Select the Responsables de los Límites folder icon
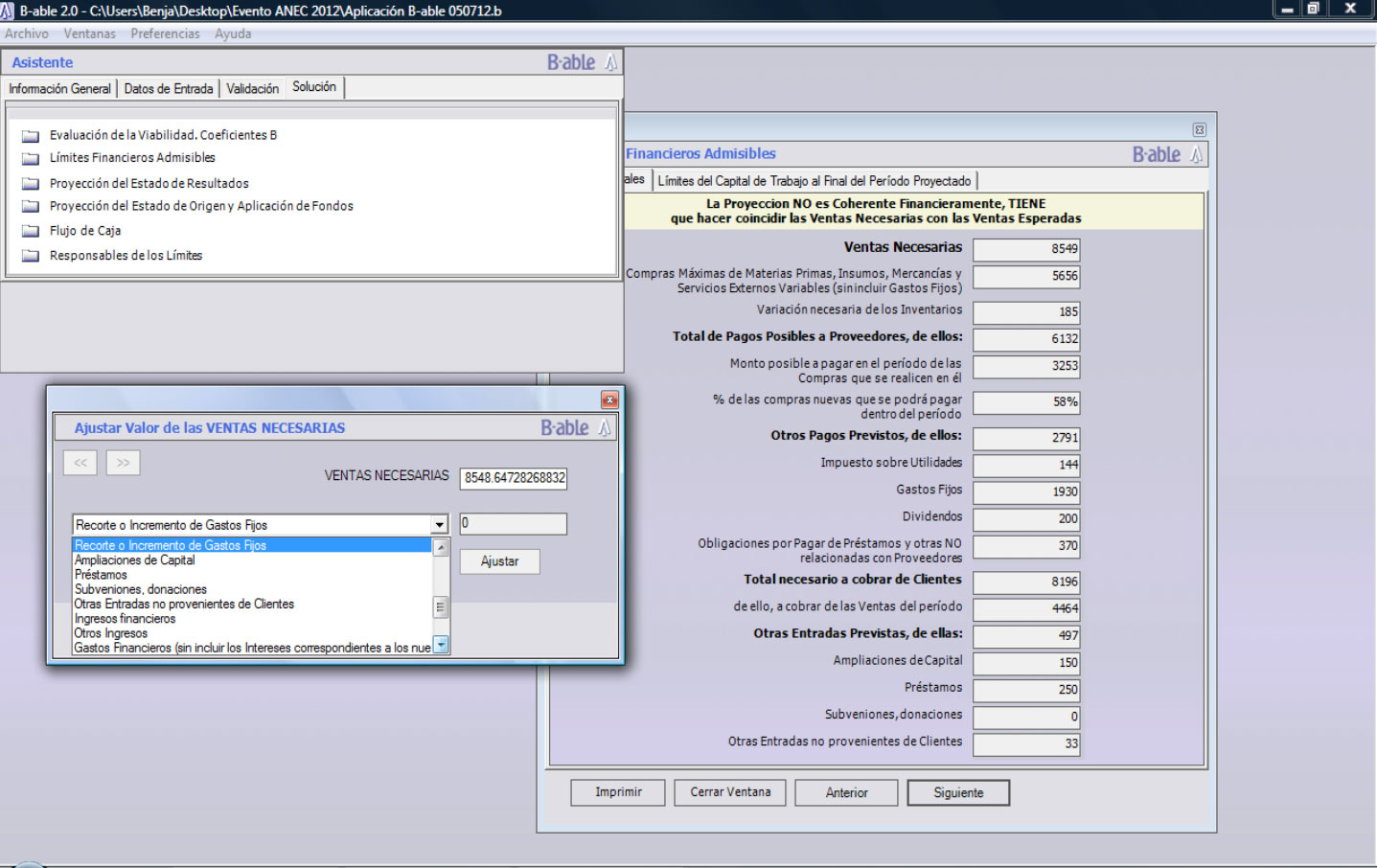This screenshot has width=1377, height=868. [31, 256]
